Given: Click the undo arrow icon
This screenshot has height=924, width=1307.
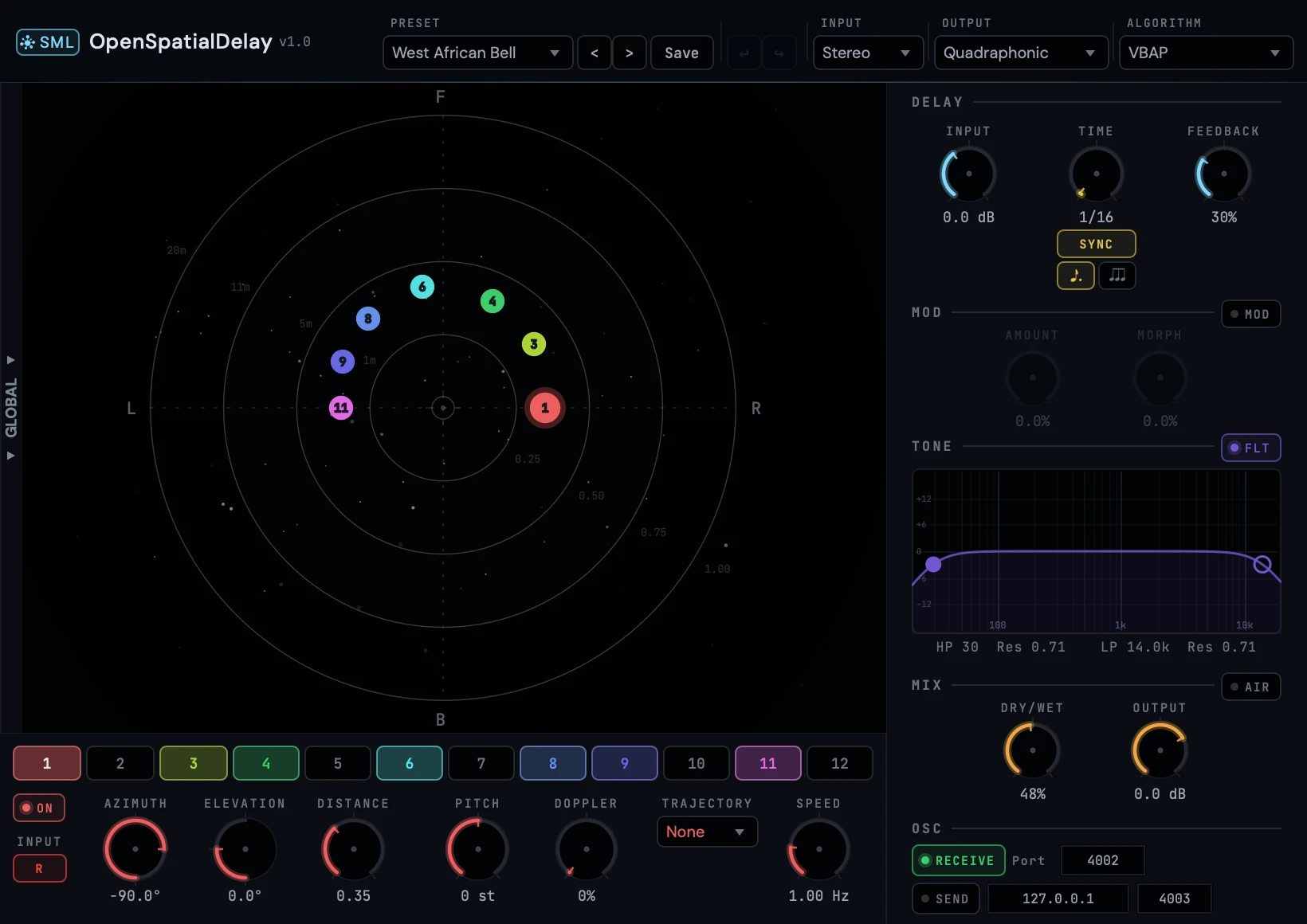Looking at the screenshot, I should click(x=744, y=53).
